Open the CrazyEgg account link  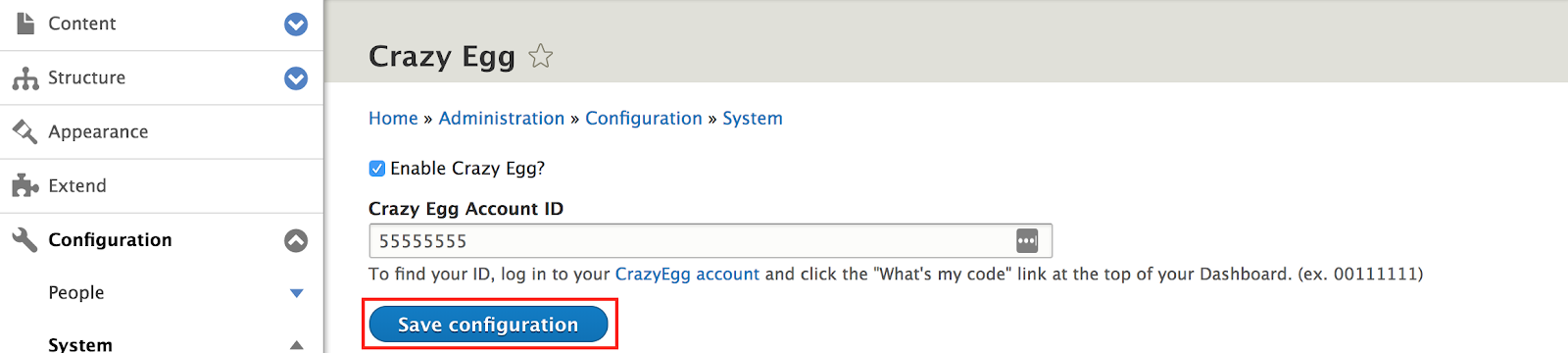click(687, 274)
